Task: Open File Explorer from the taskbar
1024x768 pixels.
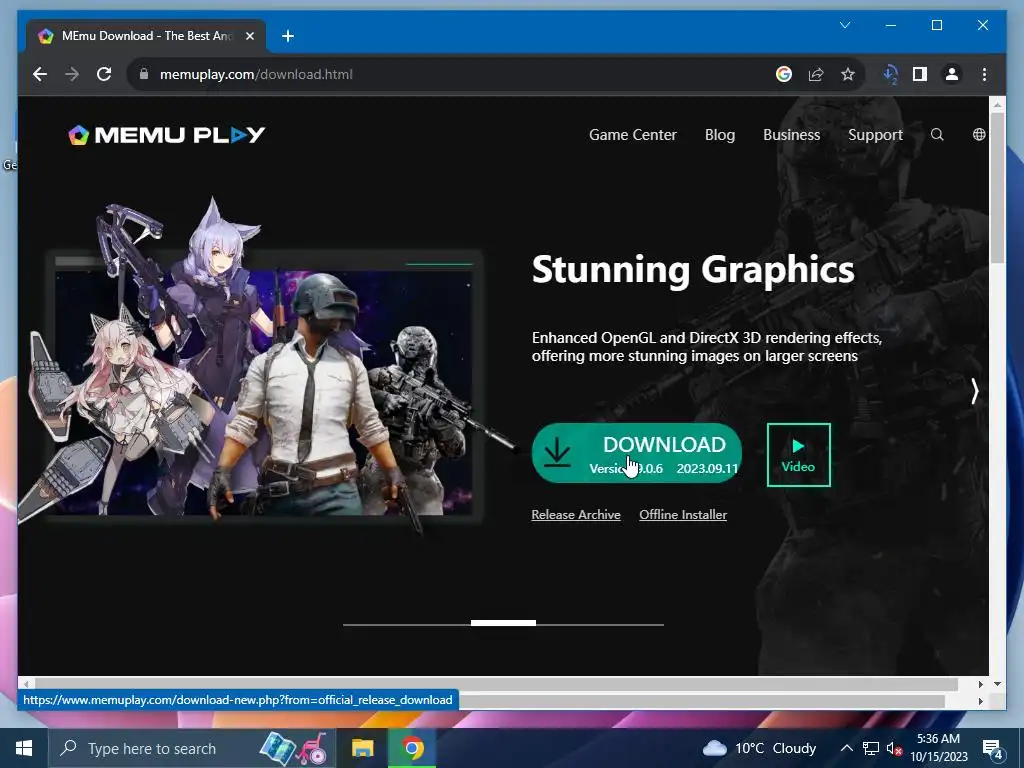Action: point(362,748)
